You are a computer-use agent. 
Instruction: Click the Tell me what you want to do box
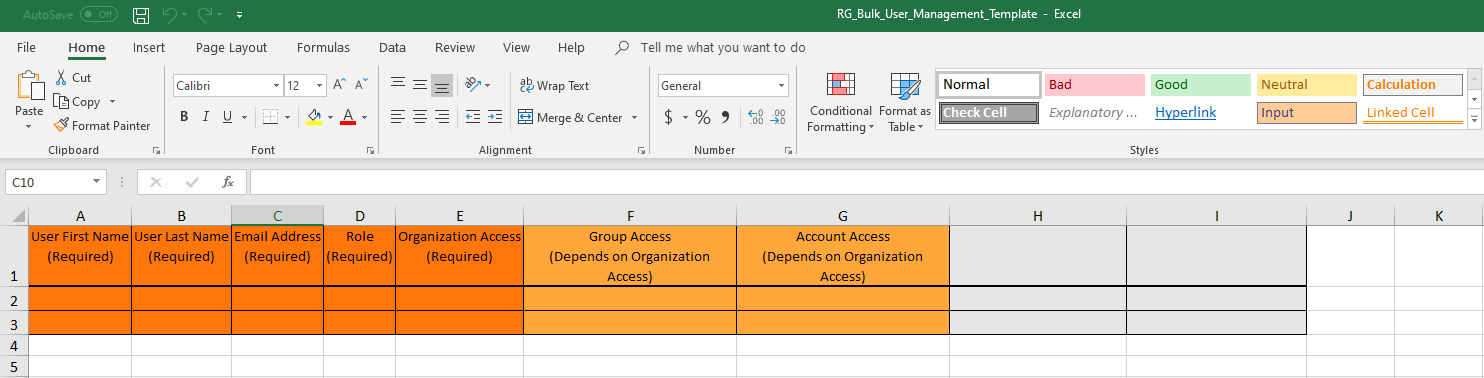(x=723, y=47)
